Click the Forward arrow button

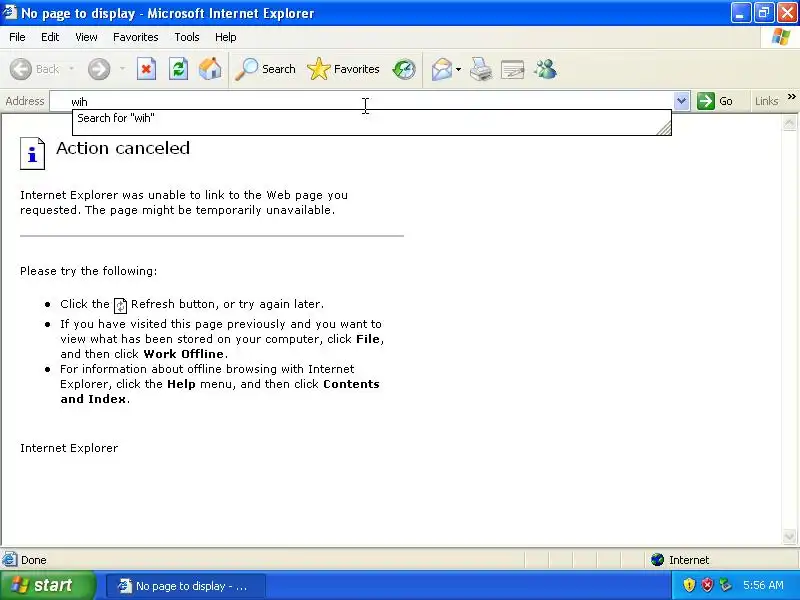tap(99, 69)
